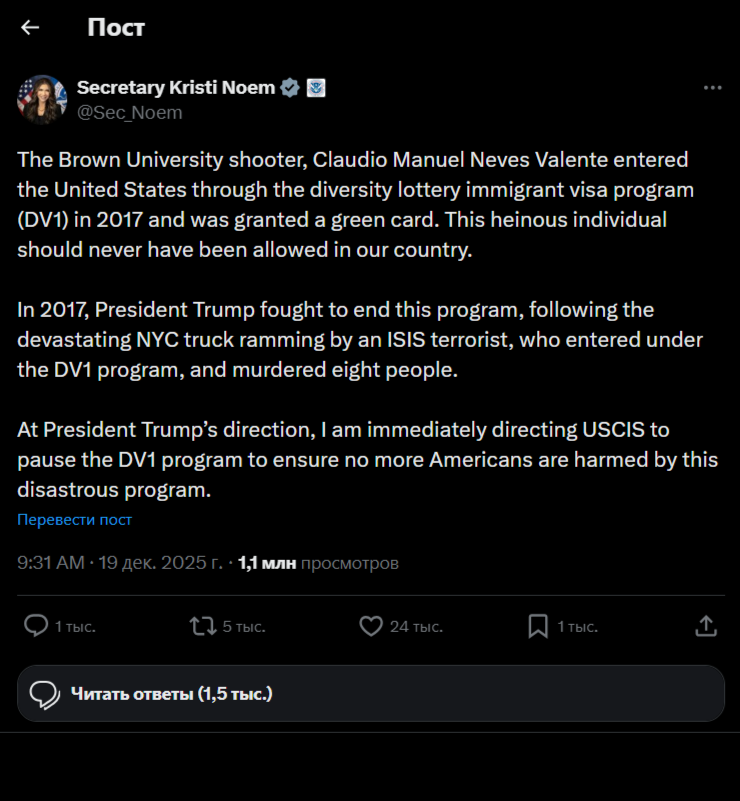This screenshot has height=801, width=740.
Task: Share the post via upload arrow icon
Action: 705,626
